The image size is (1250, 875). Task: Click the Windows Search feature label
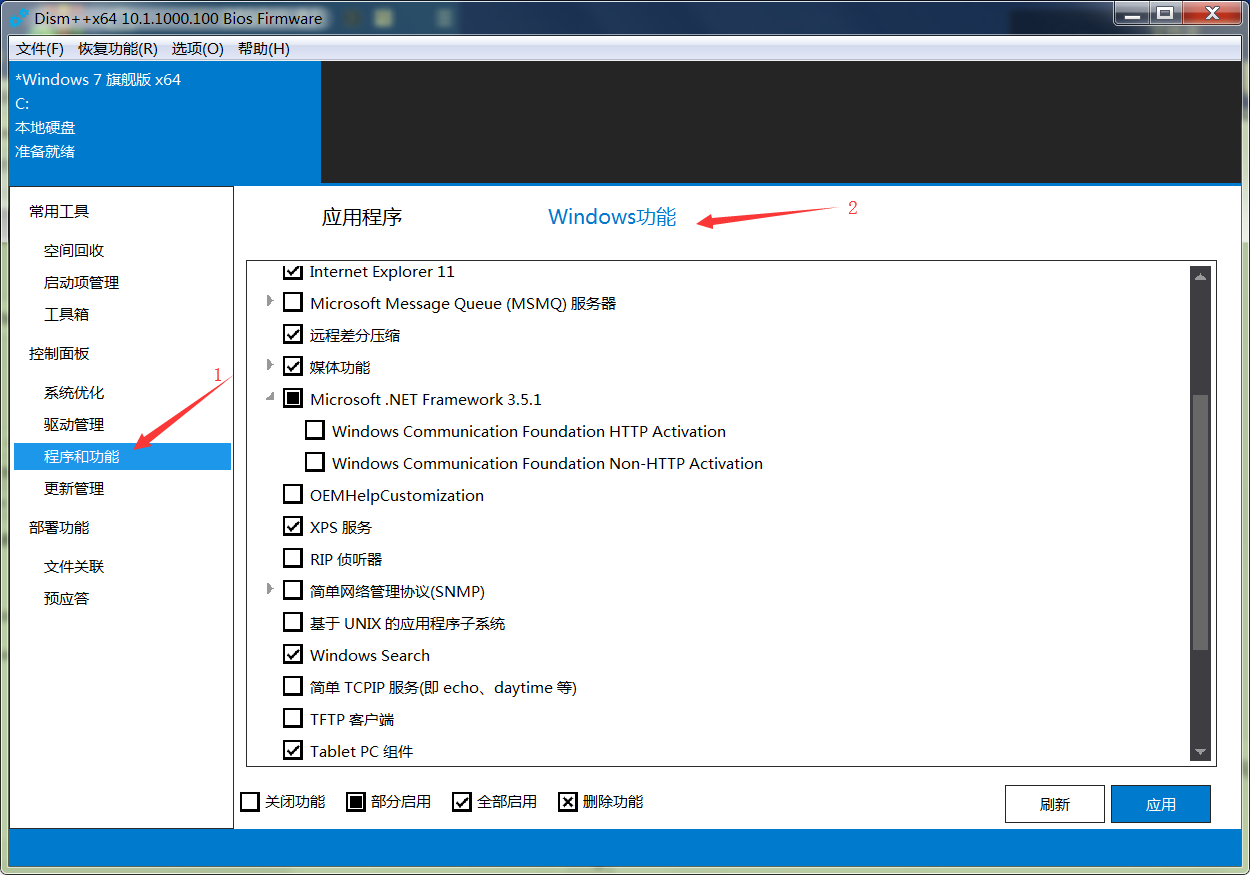(370, 655)
